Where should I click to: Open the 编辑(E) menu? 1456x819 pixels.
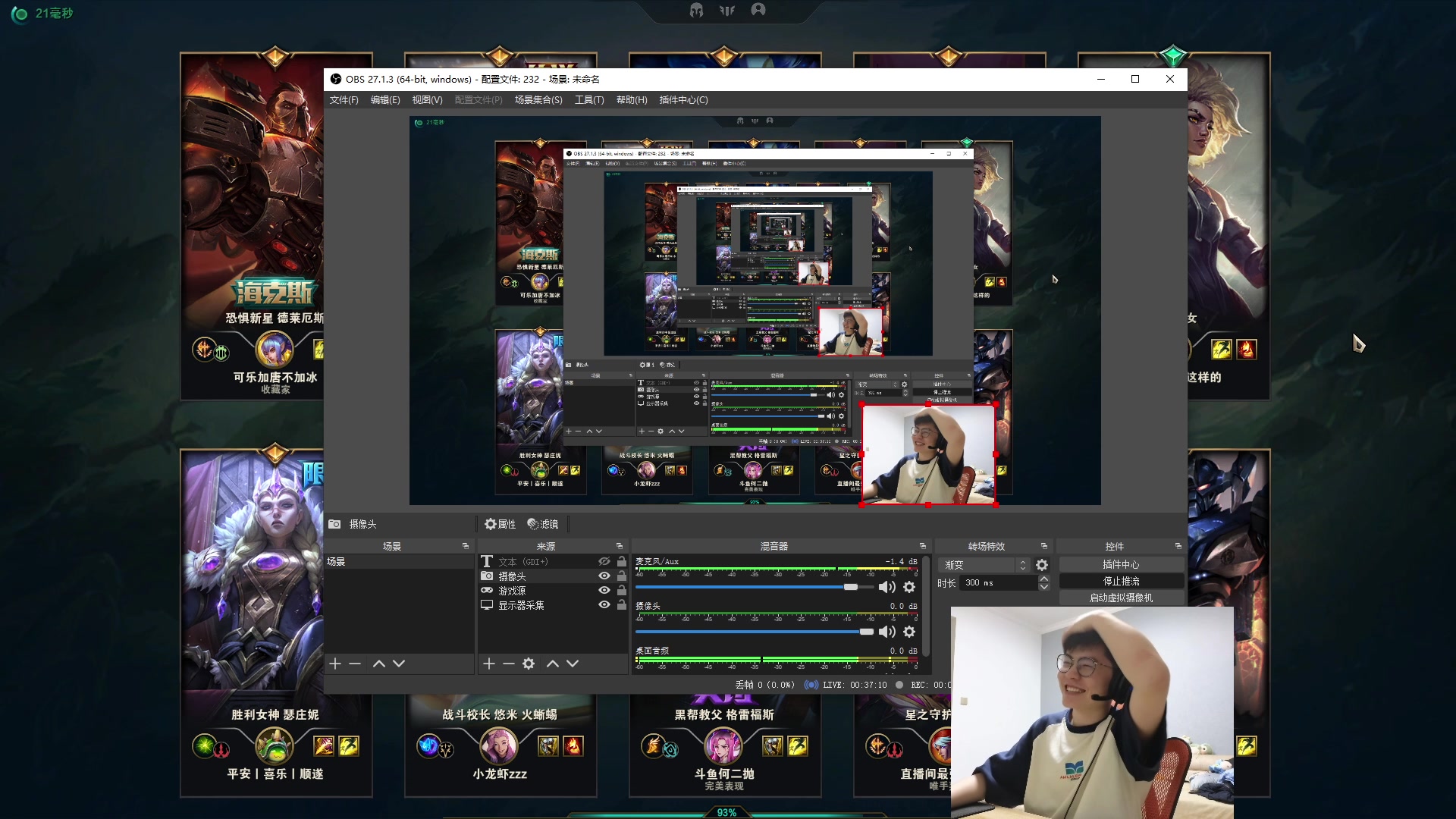click(385, 100)
